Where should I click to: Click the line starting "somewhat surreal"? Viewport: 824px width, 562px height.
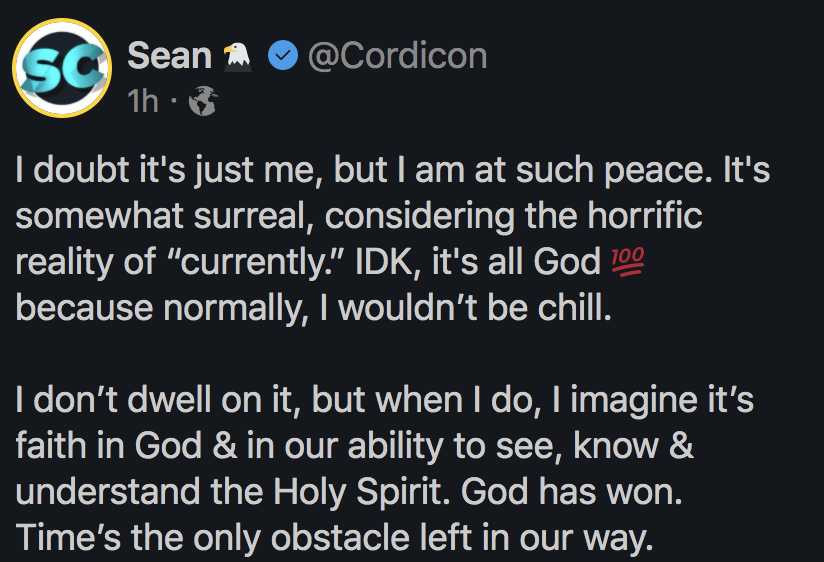coord(358,217)
